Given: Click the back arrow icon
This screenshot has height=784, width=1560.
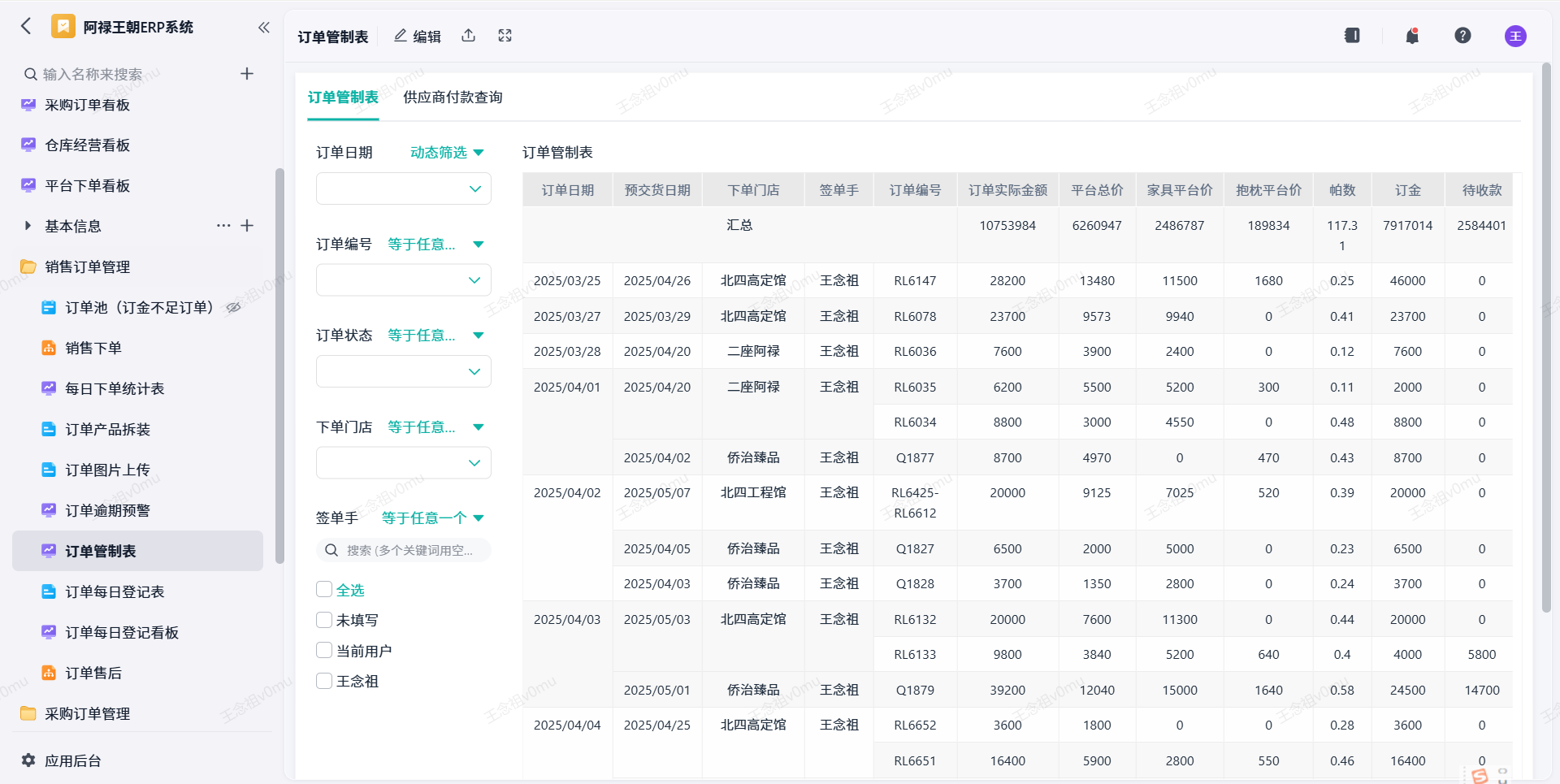Looking at the screenshot, I should click(26, 27).
